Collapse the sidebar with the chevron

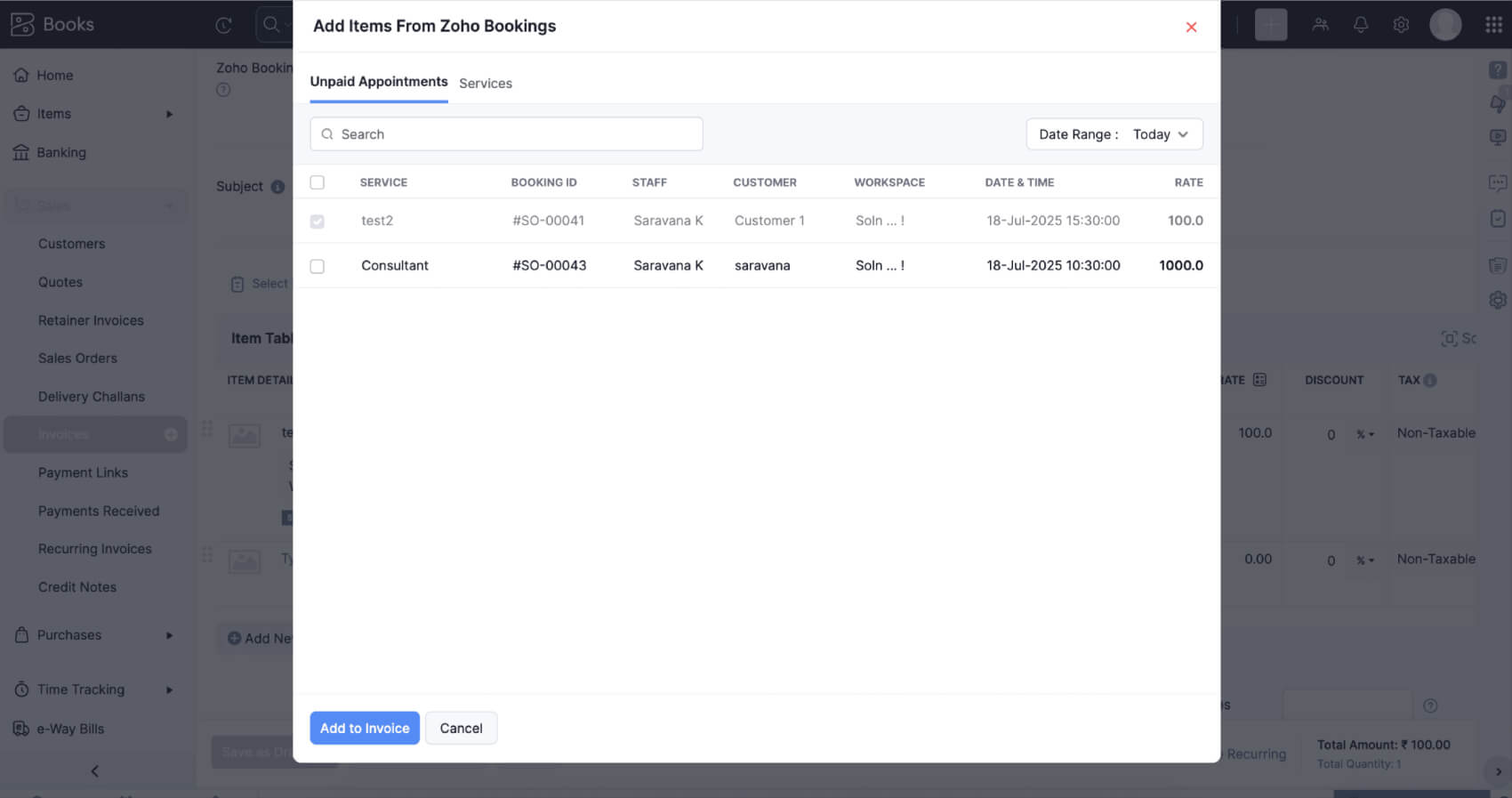coord(95,771)
